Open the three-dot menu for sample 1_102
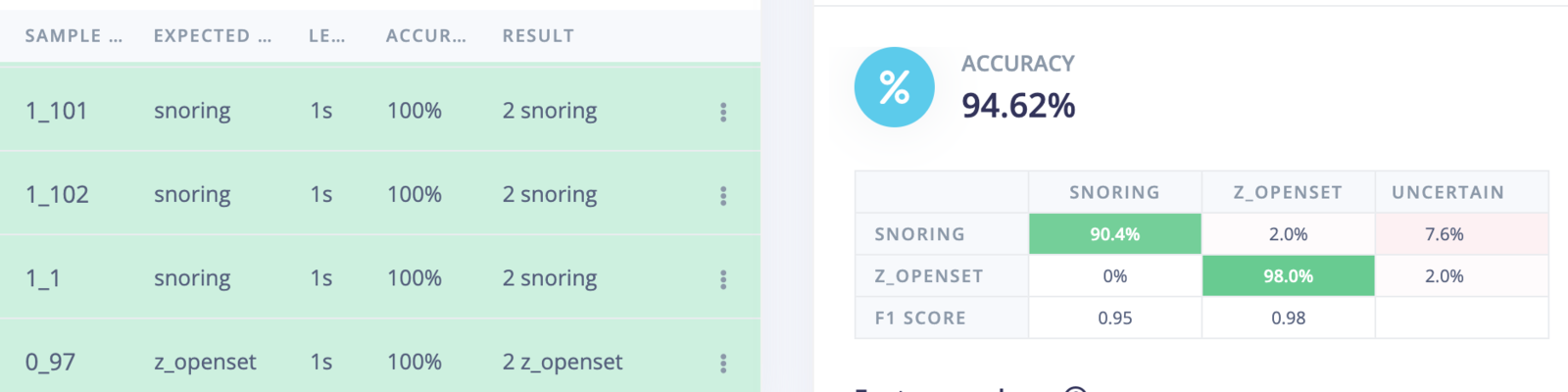The height and width of the screenshot is (392, 1568). 723,196
